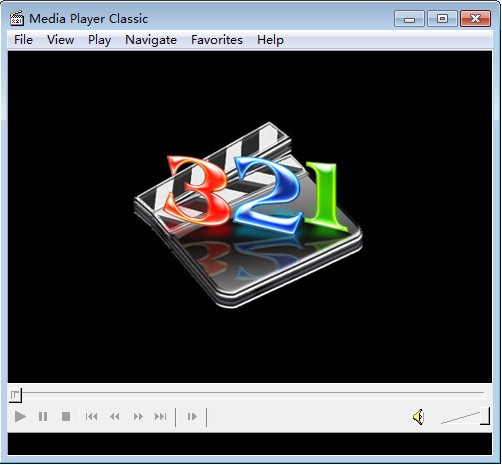The image size is (502, 465).
Task: Click the rewind button
Action: 115,417
